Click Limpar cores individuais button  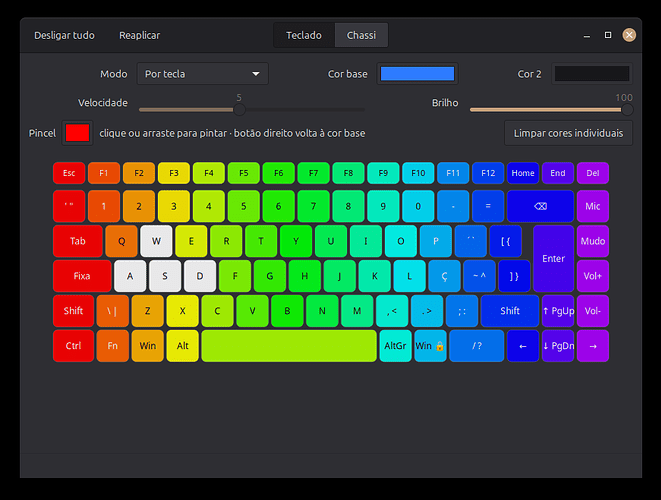[x=568, y=133]
